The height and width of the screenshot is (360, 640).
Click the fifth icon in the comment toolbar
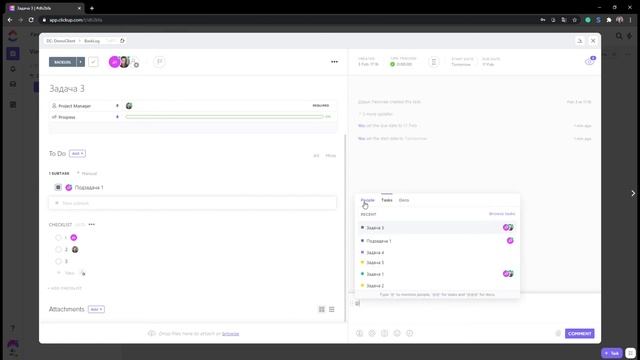(410, 333)
